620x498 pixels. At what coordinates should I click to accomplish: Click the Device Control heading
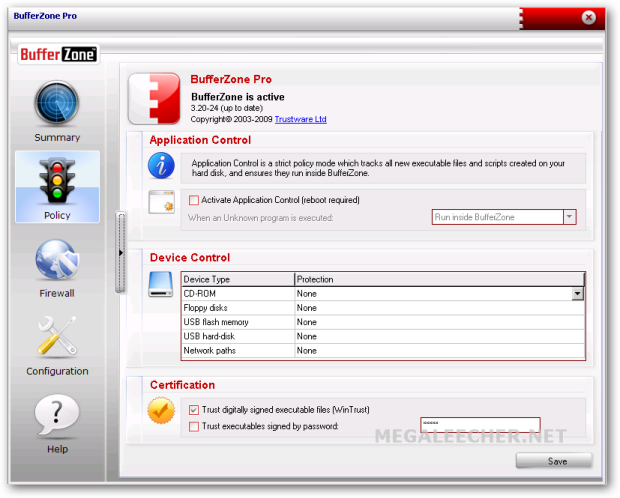(190, 258)
